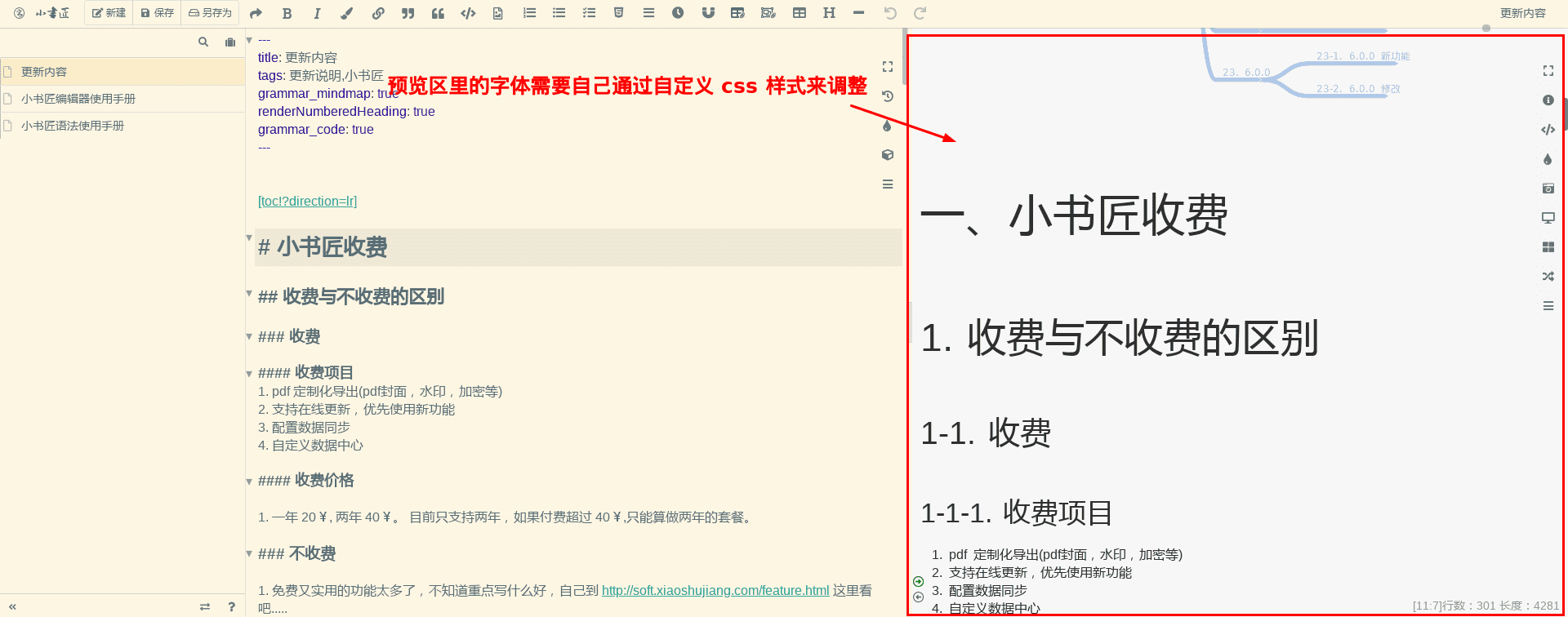Select mindmap node '23-1. 6.0.0 新功能'
1568x617 pixels.
pyautogui.click(x=1363, y=56)
